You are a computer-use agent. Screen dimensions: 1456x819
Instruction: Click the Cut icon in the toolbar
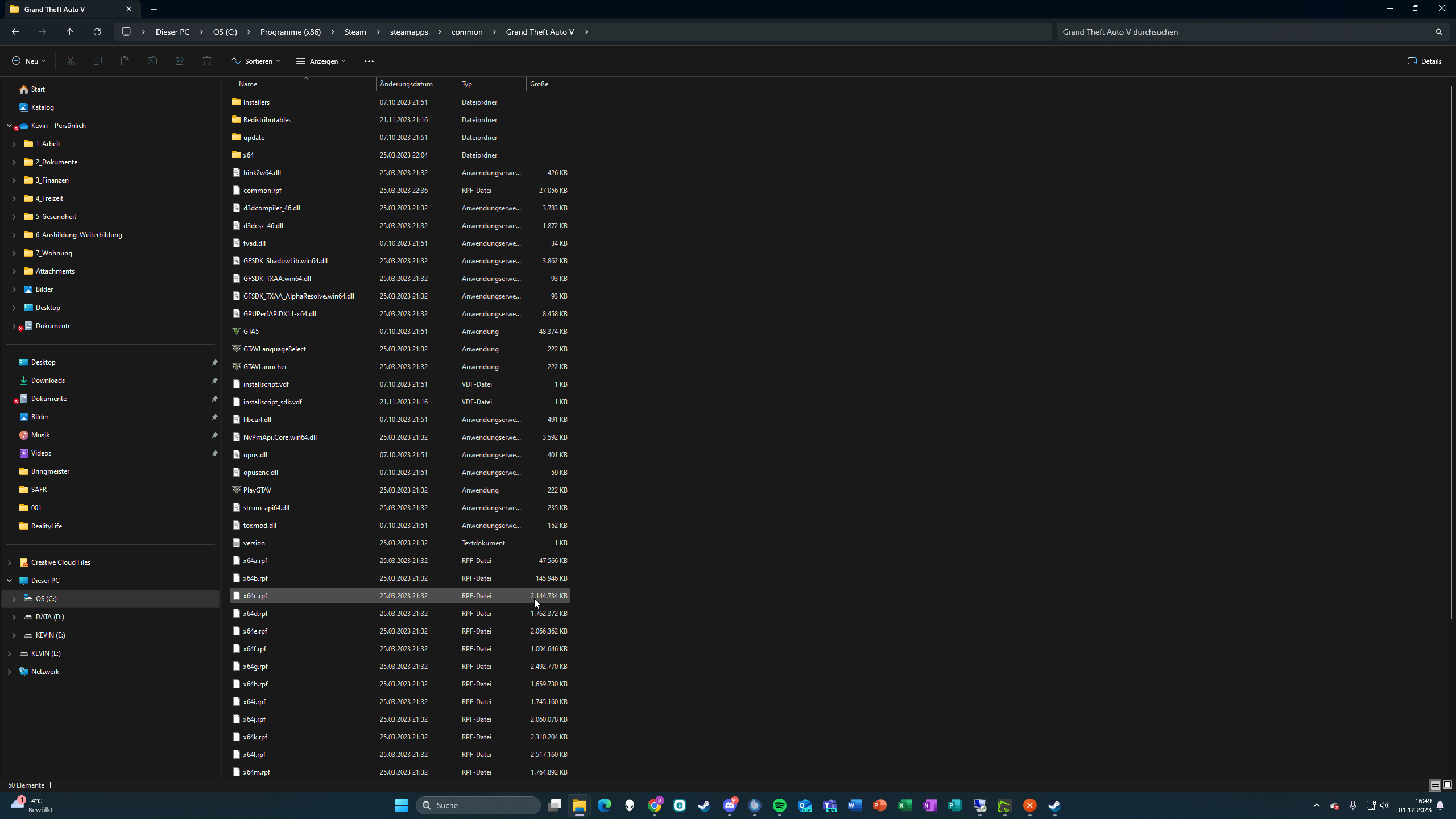click(70, 61)
